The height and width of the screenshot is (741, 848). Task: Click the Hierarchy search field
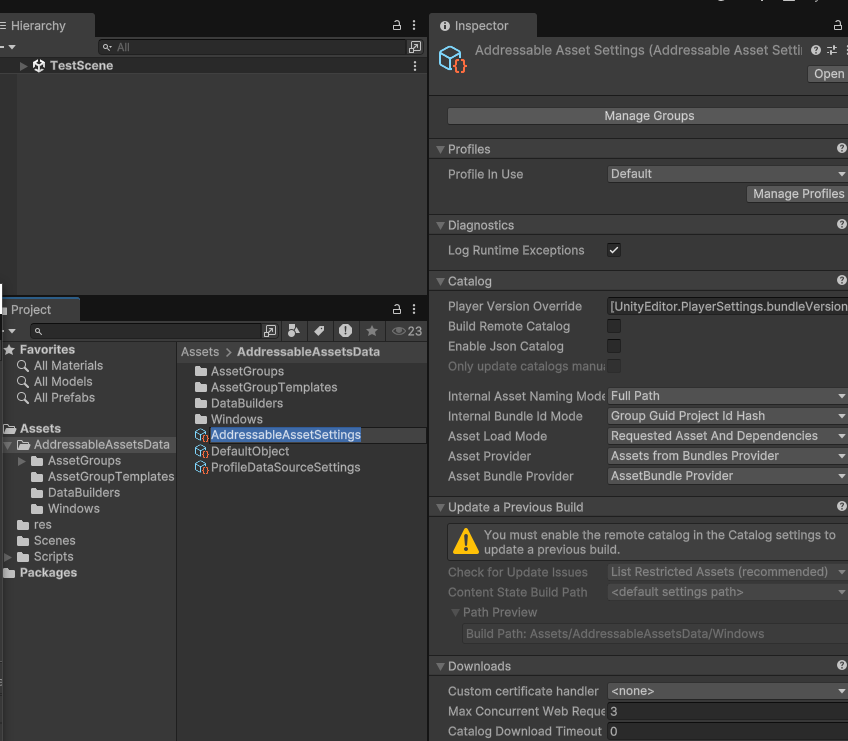(x=251, y=47)
